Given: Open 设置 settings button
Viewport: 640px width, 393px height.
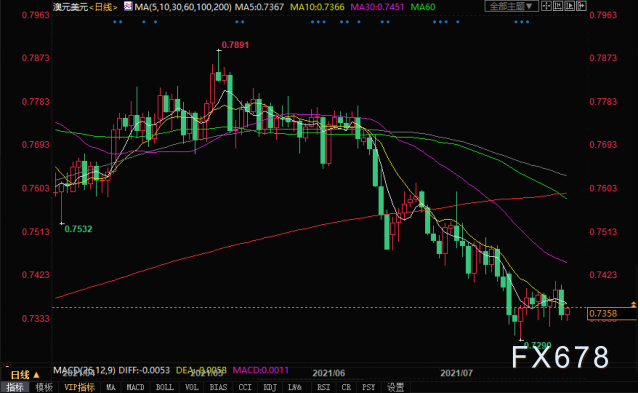Looking at the screenshot, I should pos(395,387).
